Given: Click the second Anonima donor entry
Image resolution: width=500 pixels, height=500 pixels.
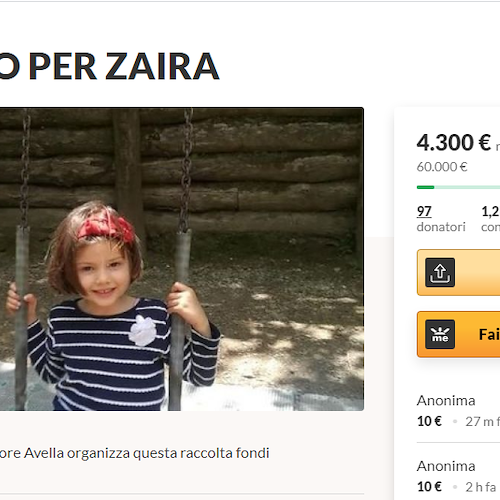Looking at the screenshot, I should point(446,466).
